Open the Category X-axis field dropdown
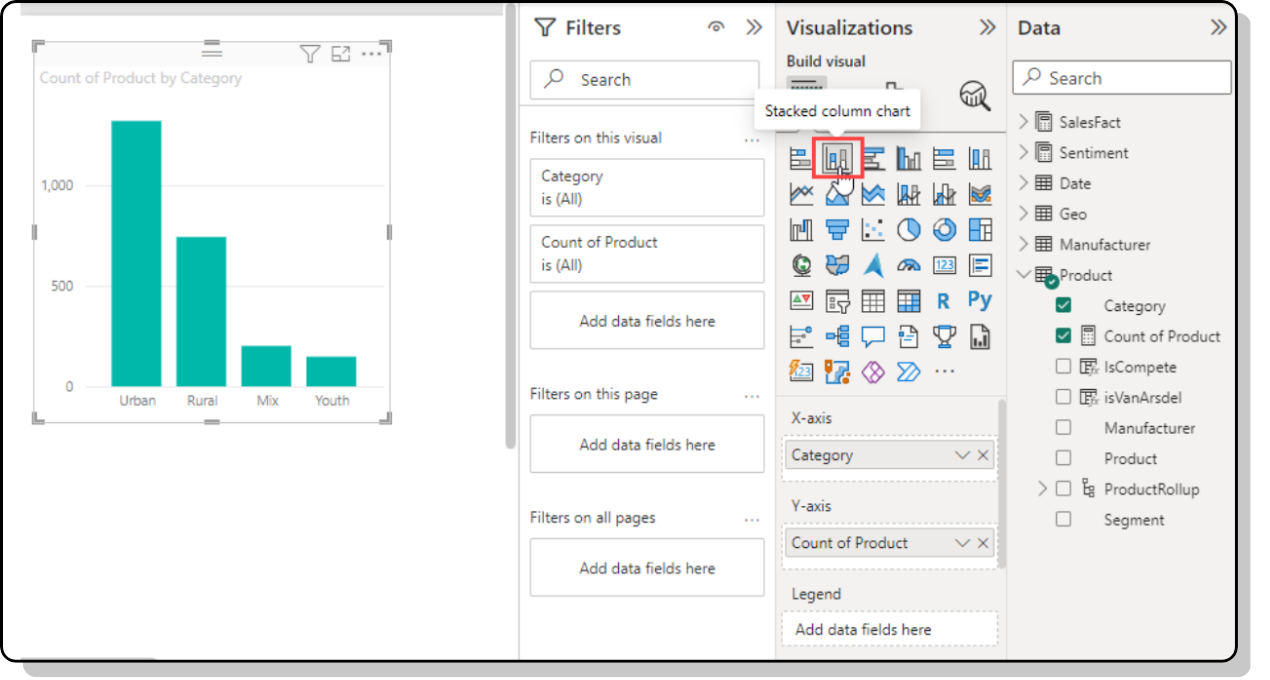1270x680 pixels. pos(962,455)
